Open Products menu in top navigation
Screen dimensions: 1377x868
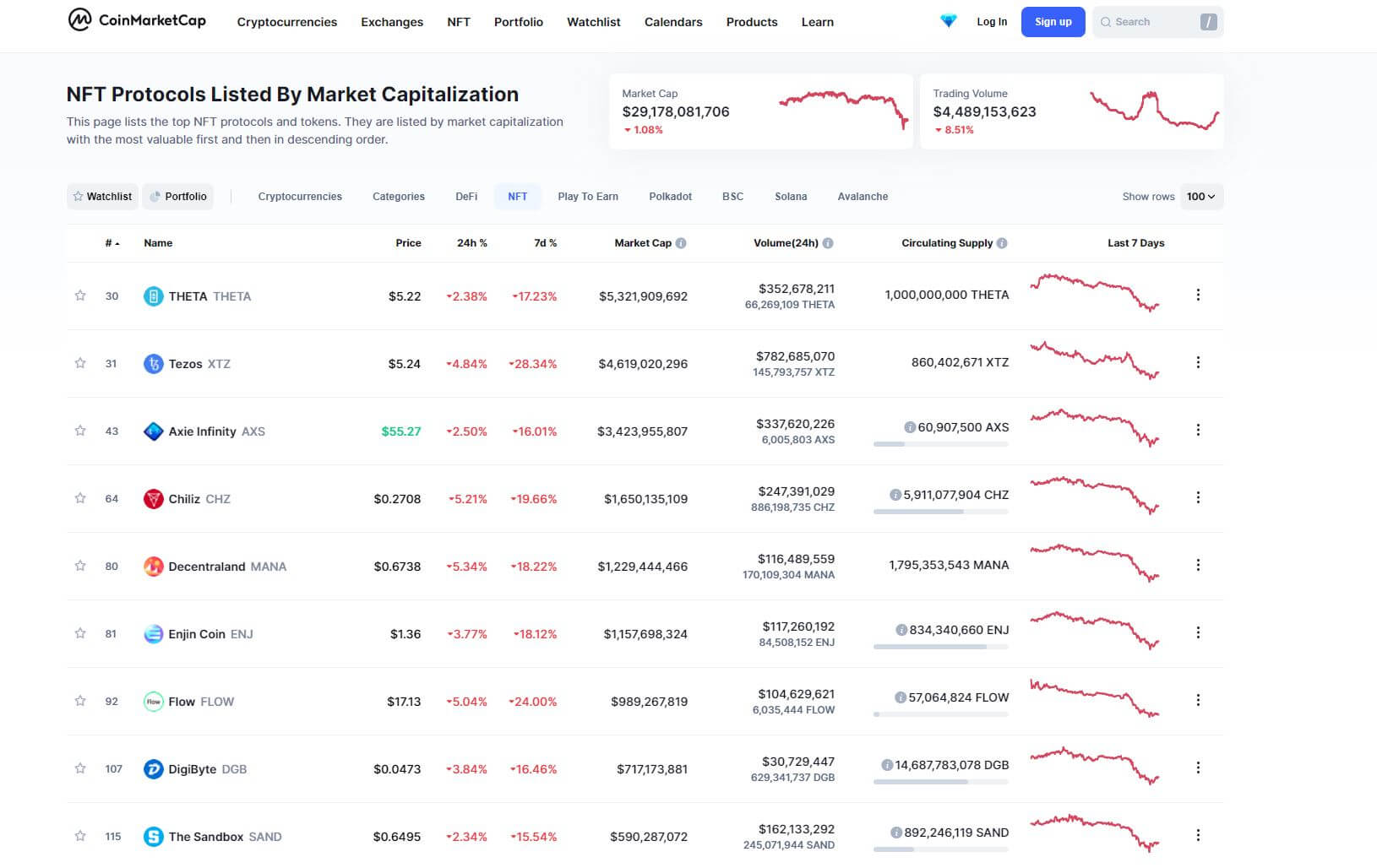tap(752, 22)
